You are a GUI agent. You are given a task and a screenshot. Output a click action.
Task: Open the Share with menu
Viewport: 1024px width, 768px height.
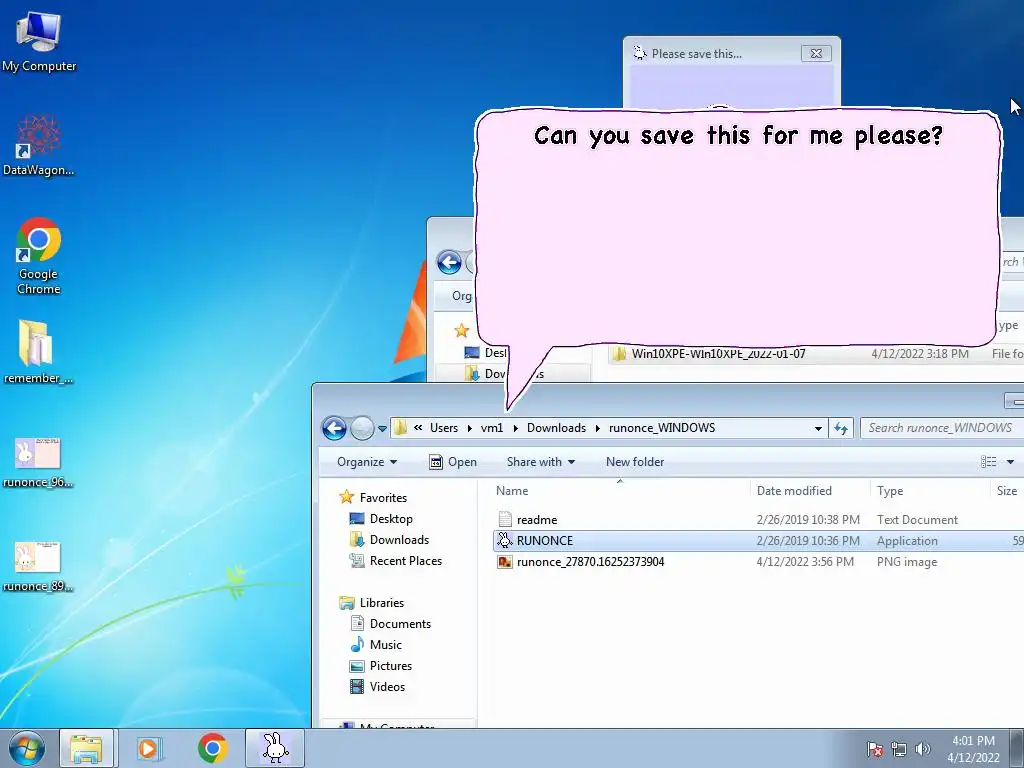click(x=541, y=462)
